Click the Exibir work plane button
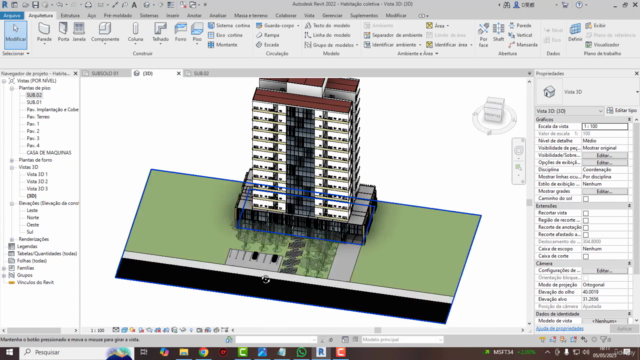 click(596, 25)
